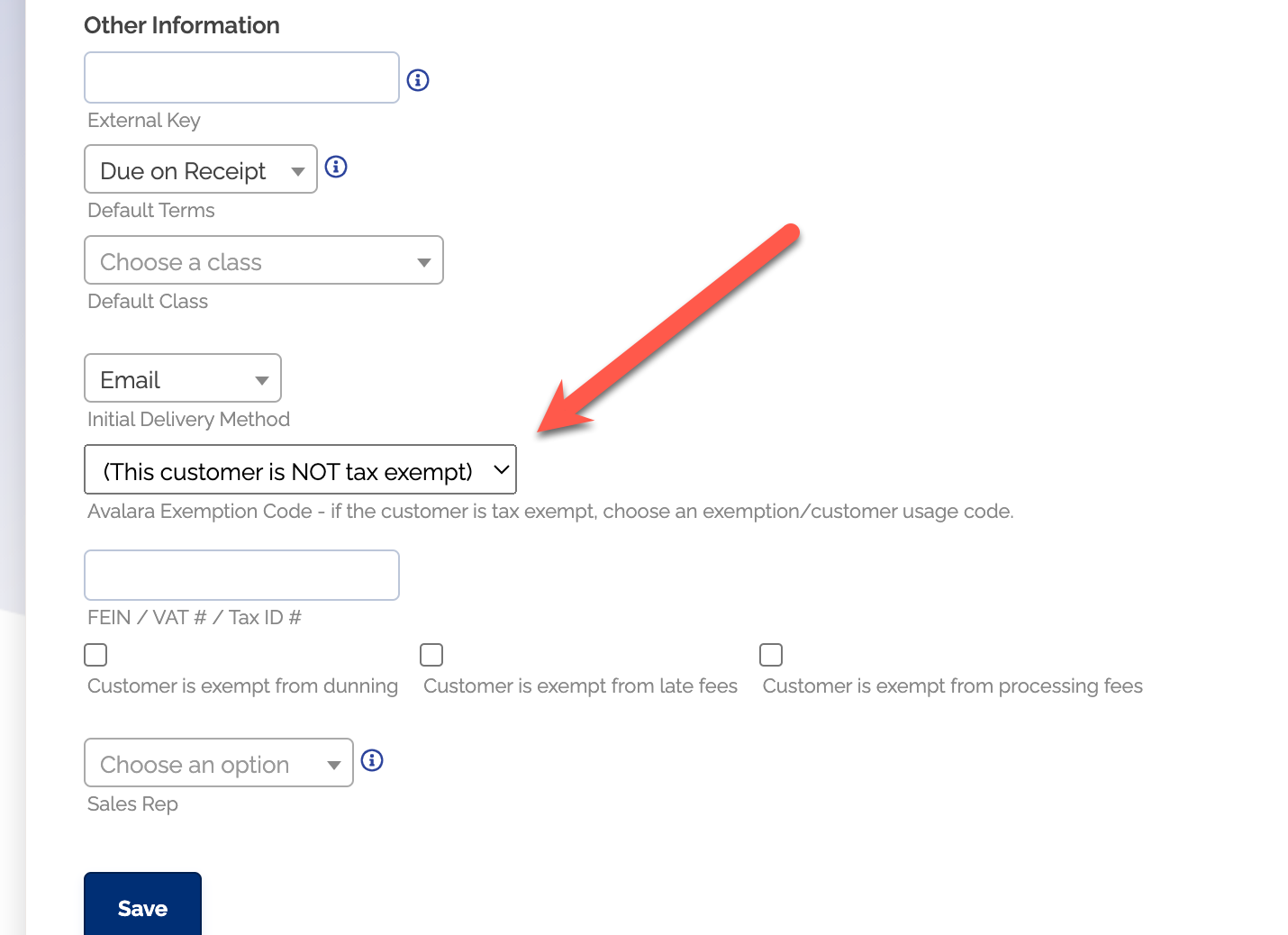Image resolution: width=1288 pixels, height=935 pixels.
Task: Check the exempt from dunning checkbox
Action: (95, 655)
